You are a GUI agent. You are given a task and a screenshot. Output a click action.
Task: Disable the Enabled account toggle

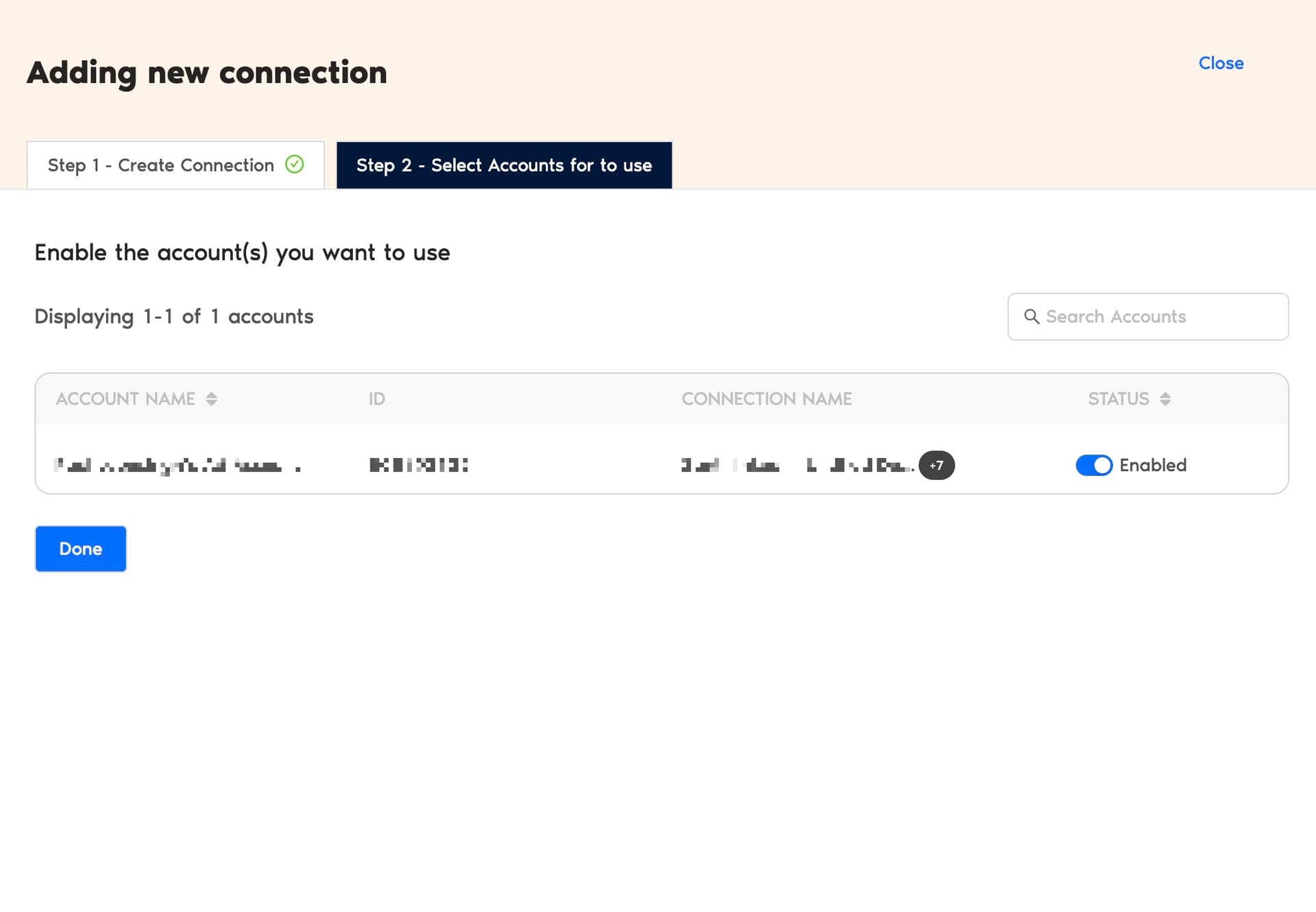pos(1093,465)
